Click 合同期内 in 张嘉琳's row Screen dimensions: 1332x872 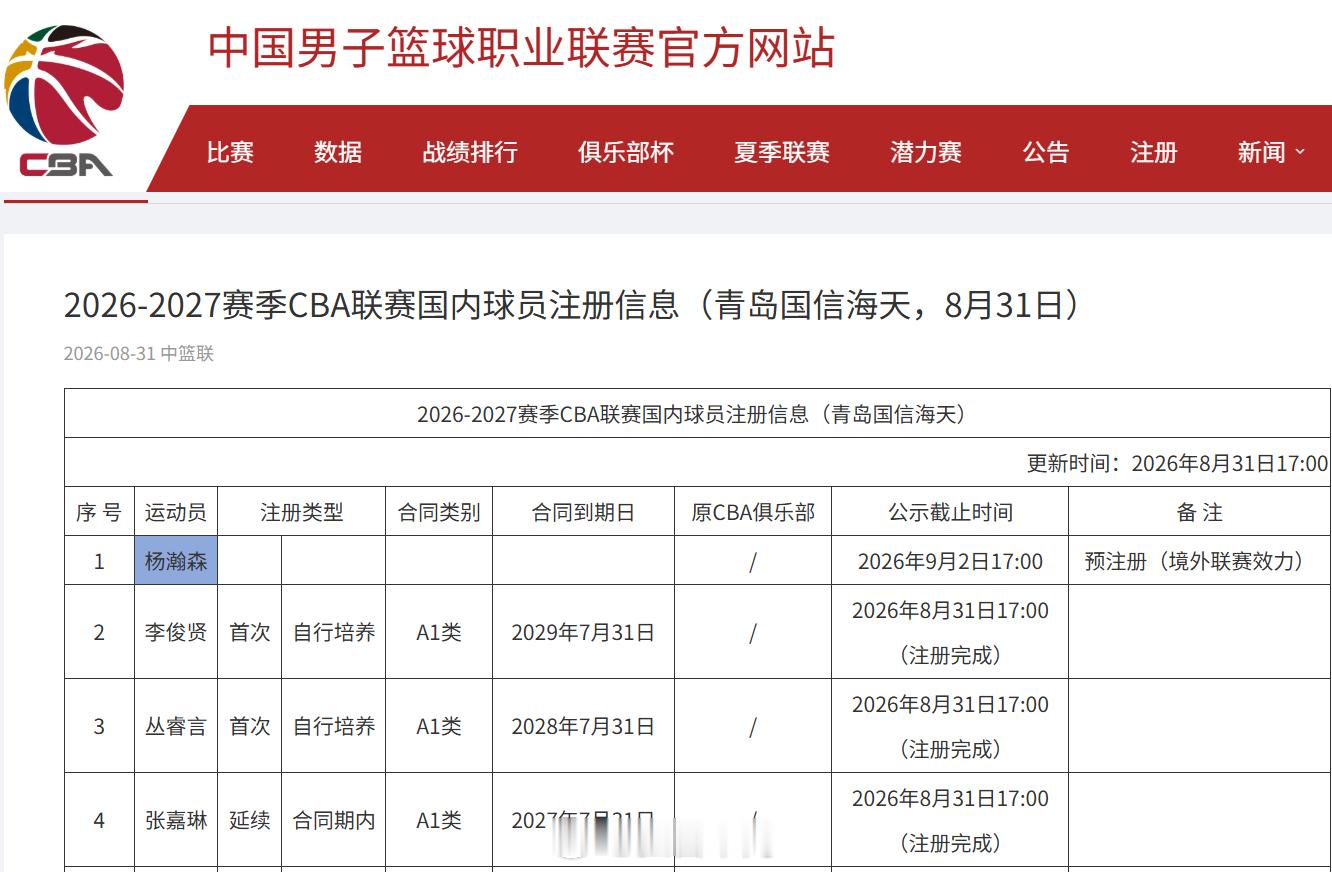(x=334, y=820)
